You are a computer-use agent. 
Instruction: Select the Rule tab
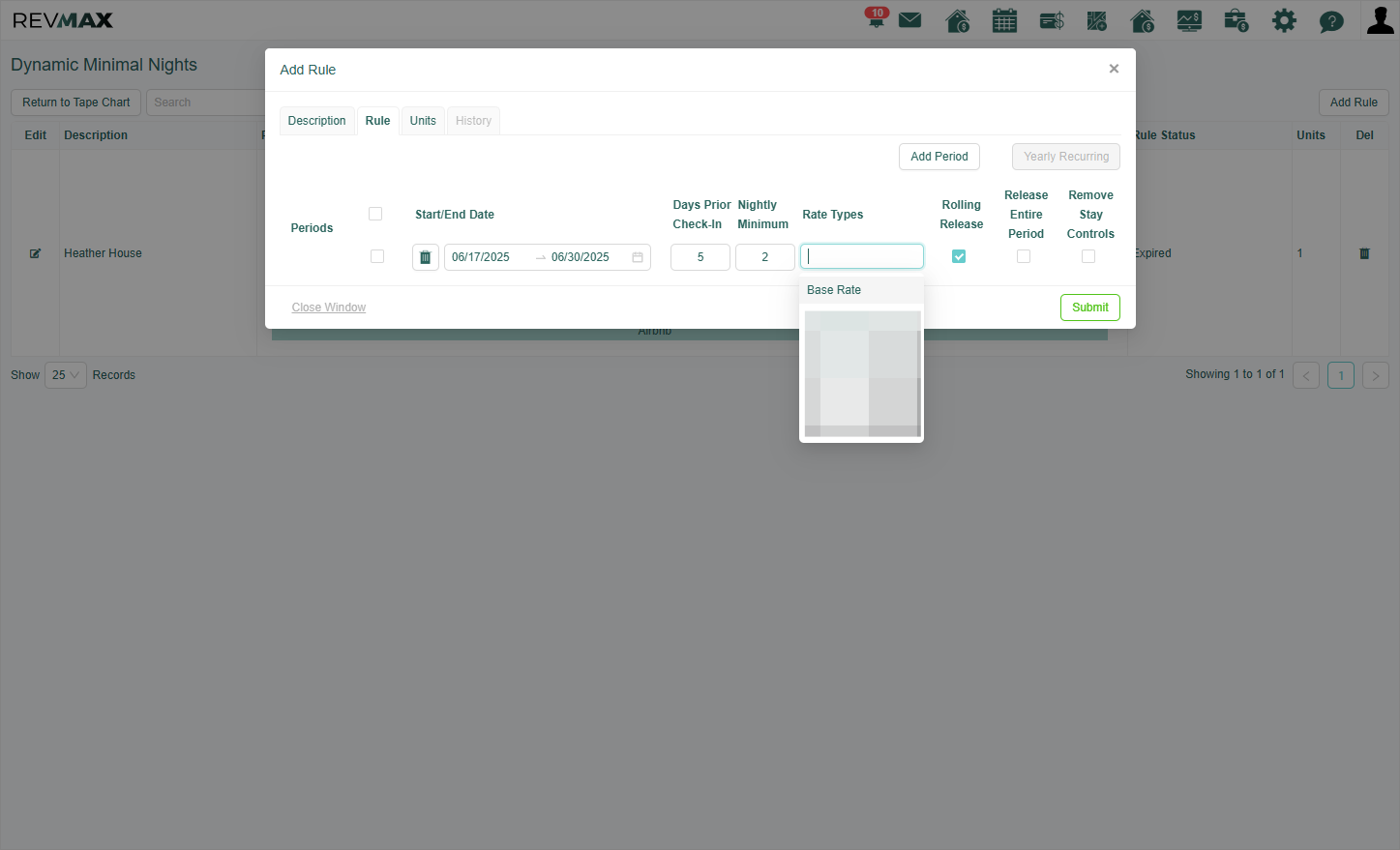(x=377, y=121)
